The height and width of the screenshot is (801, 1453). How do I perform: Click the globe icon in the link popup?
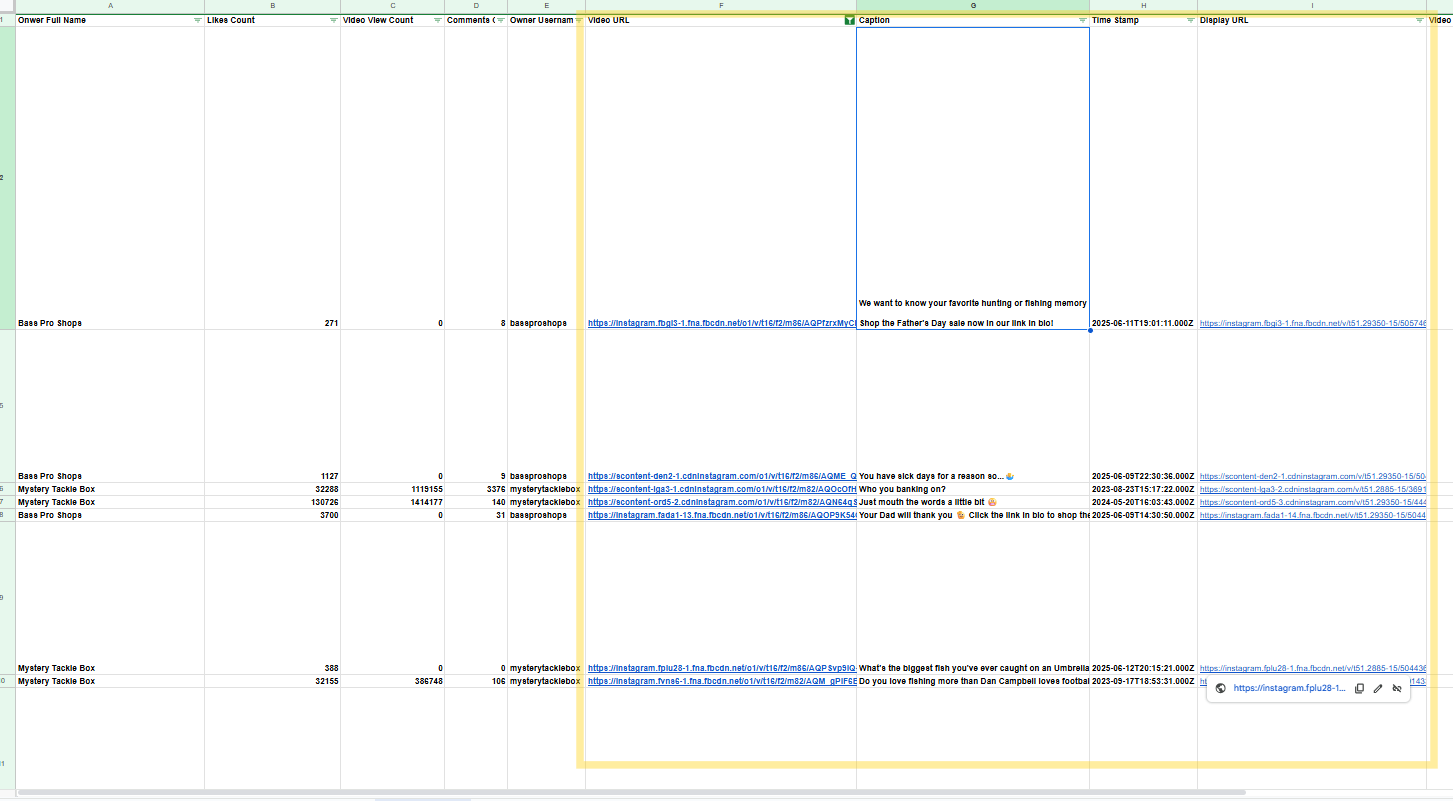pyautogui.click(x=1221, y=688)
